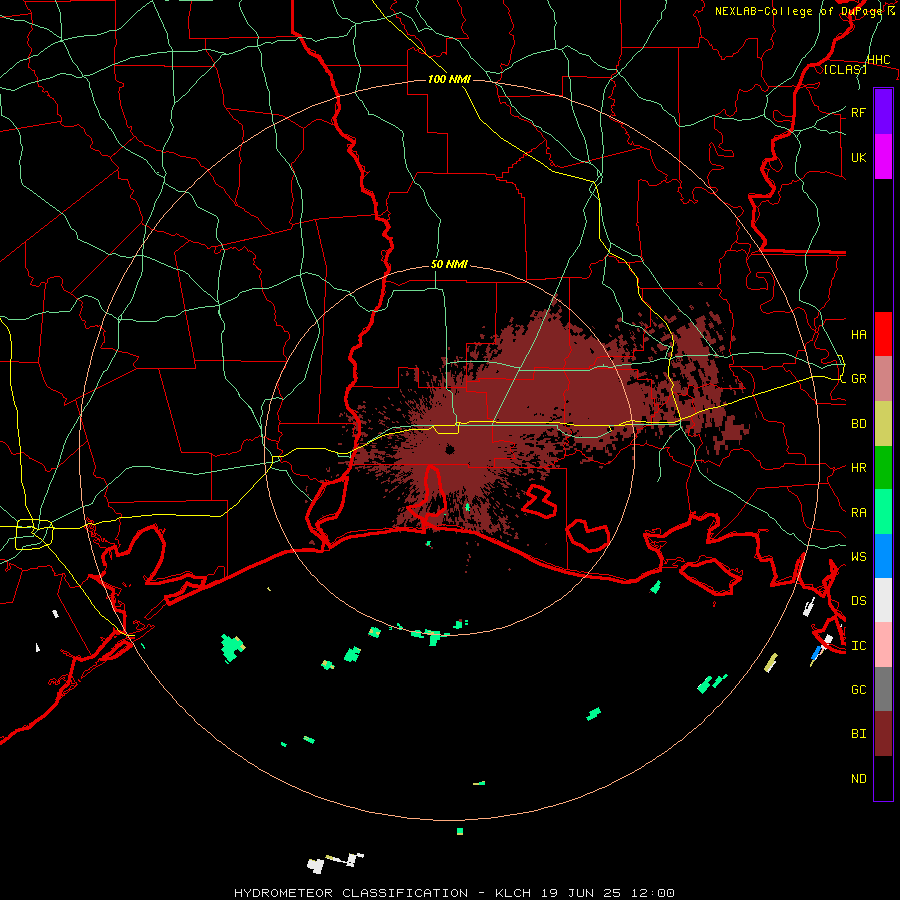Image resolution: width=900 pixels, height=900 pixels.
Task: Click the ND legend label
Action: coord(858,779)
